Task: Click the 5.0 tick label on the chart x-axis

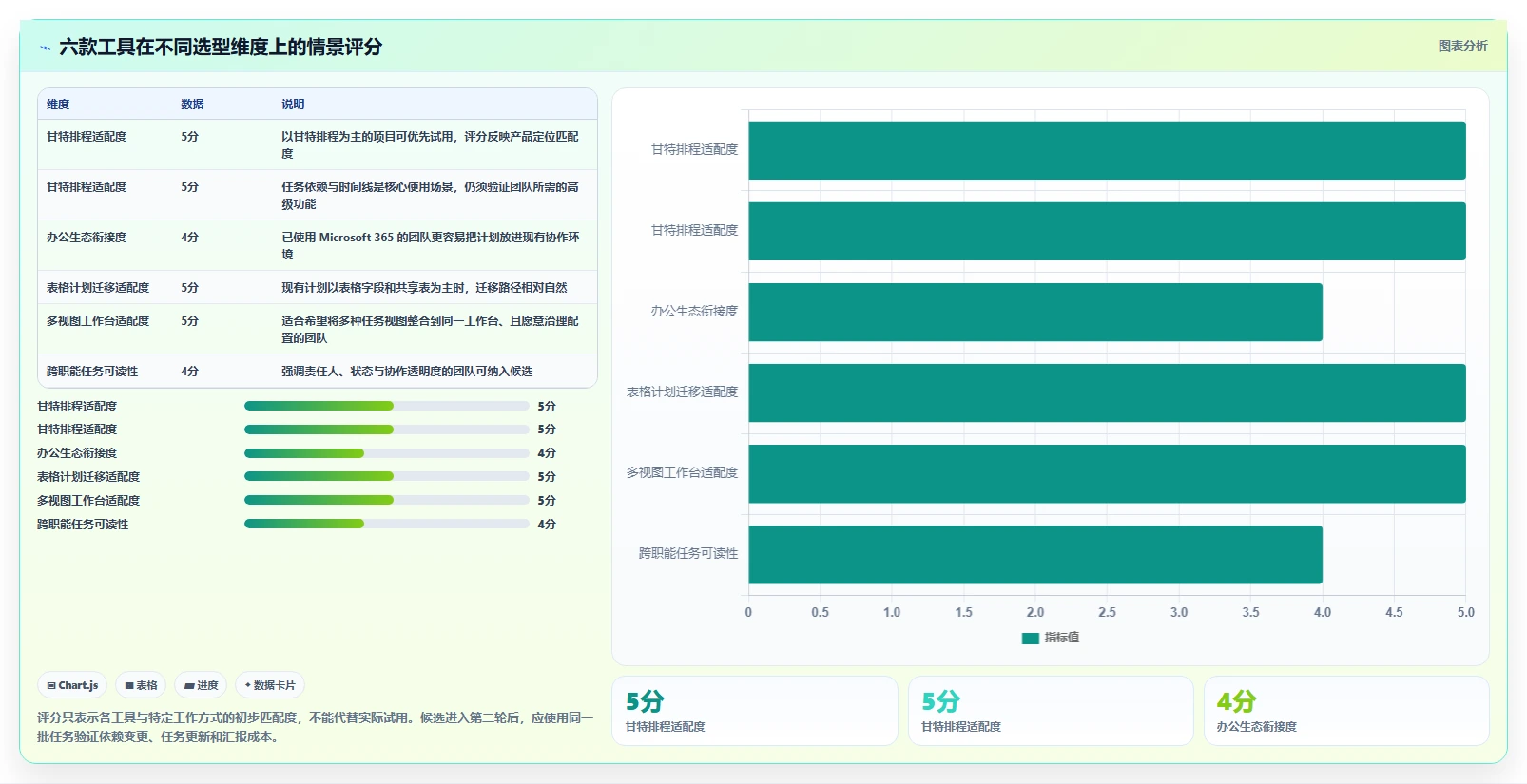Action: (1466, 613)
